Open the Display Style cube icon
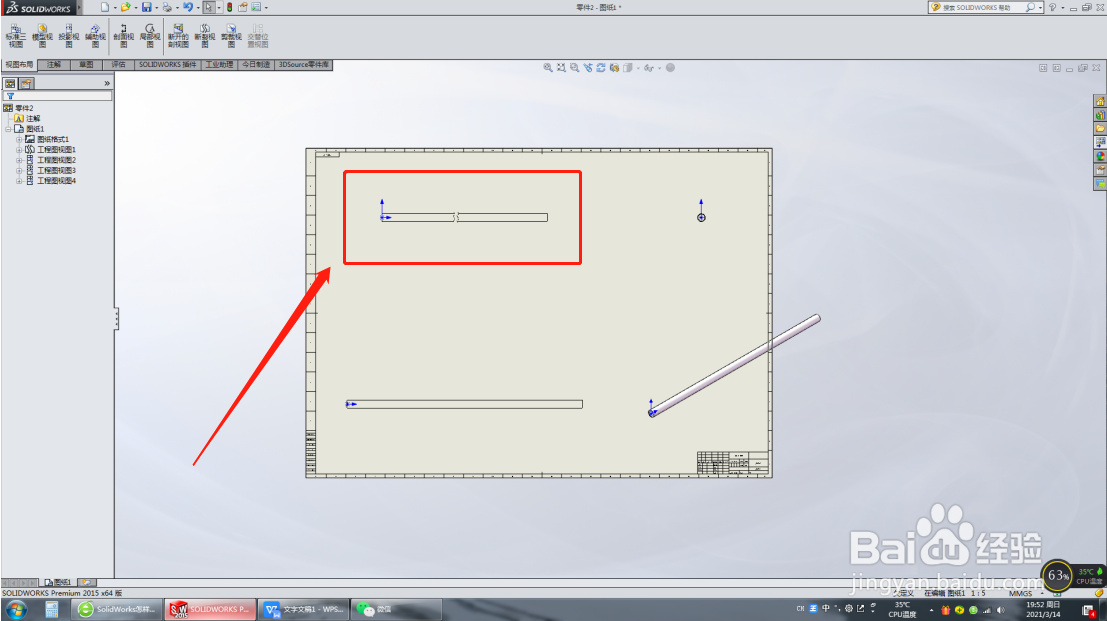This screenshot has width=1107, height=621. 628,68
